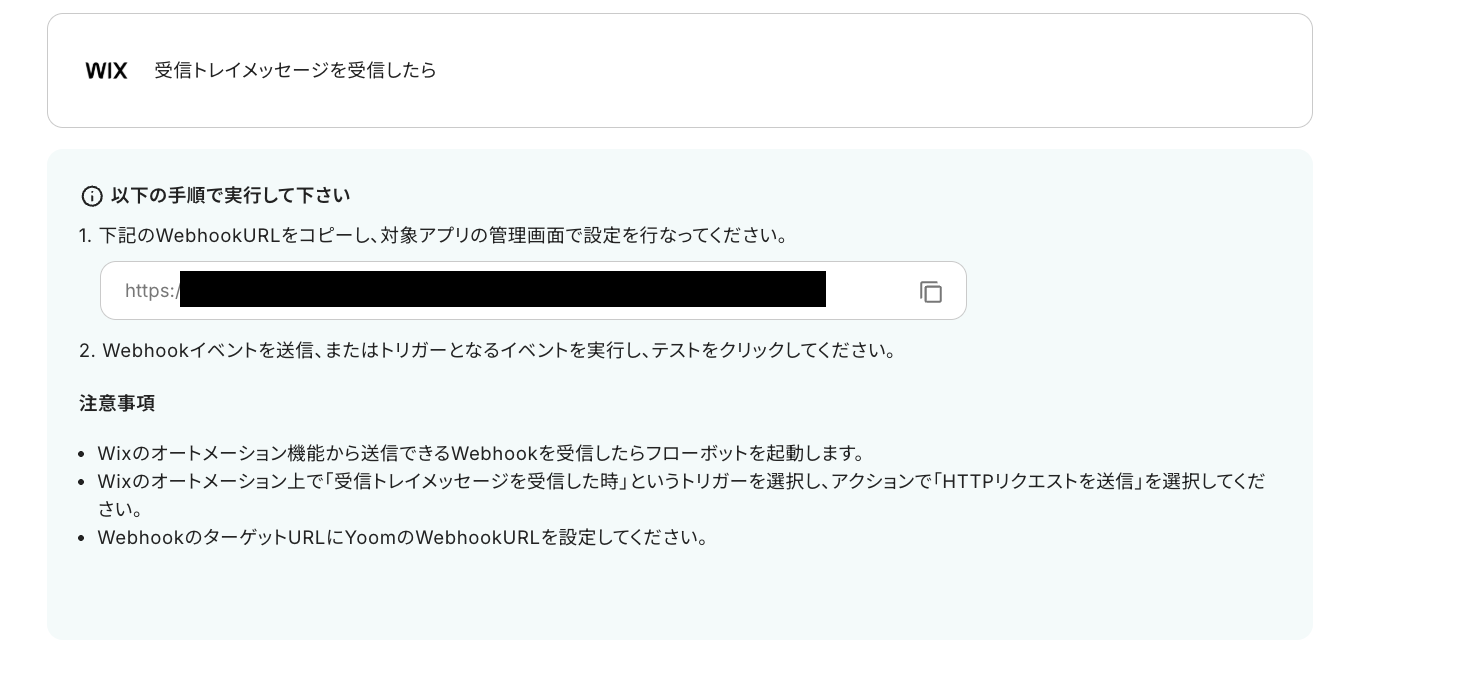Open the Webhook URL input field
This screenshot has width=1458, height=676.
(534, 290)
